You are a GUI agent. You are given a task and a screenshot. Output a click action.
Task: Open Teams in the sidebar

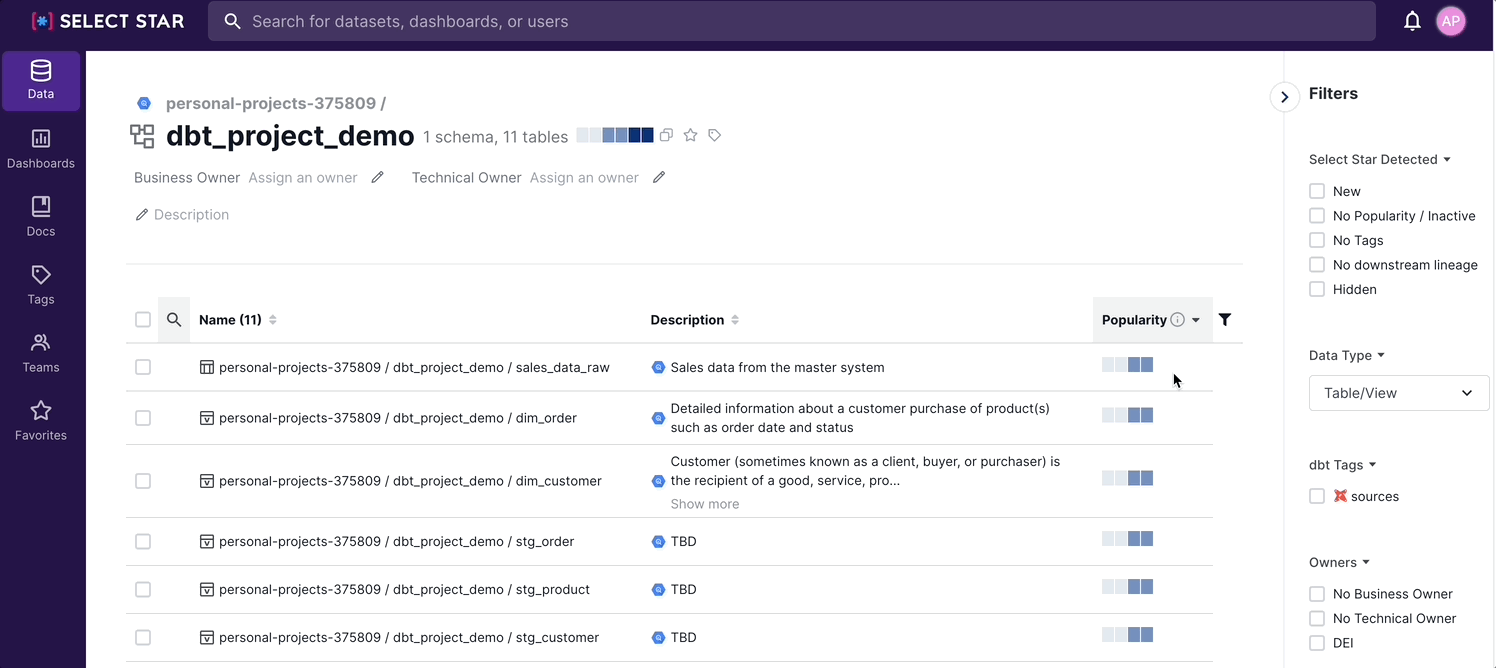[41, 353]
